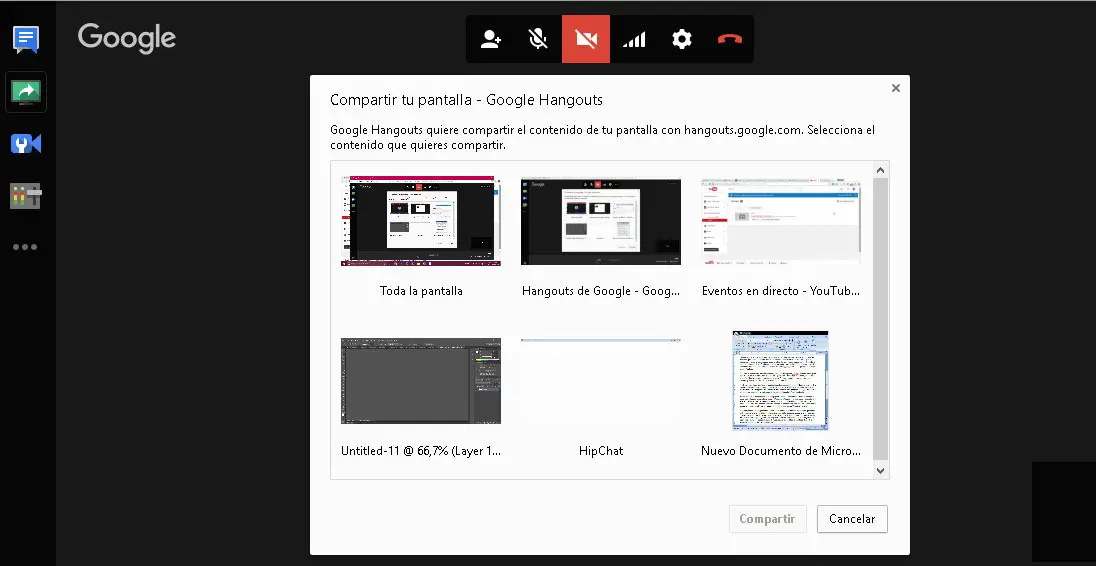Screen dimensions: 1096x566
Task: Select the Toda la pantalla thumbnail
Action: [x=421, y=221]
